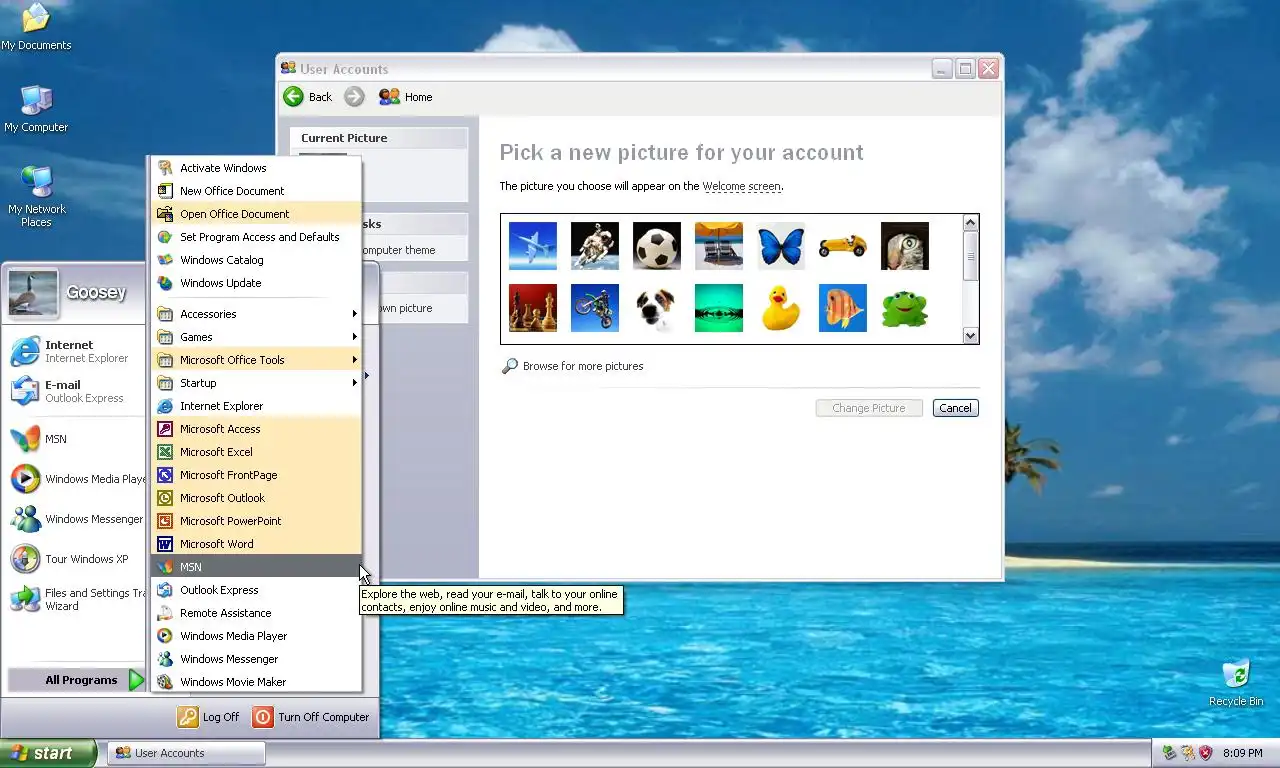This screenshot has width=1280, height=768.
Task: Go to User Accounts Home
Action: tap(406, 97)
